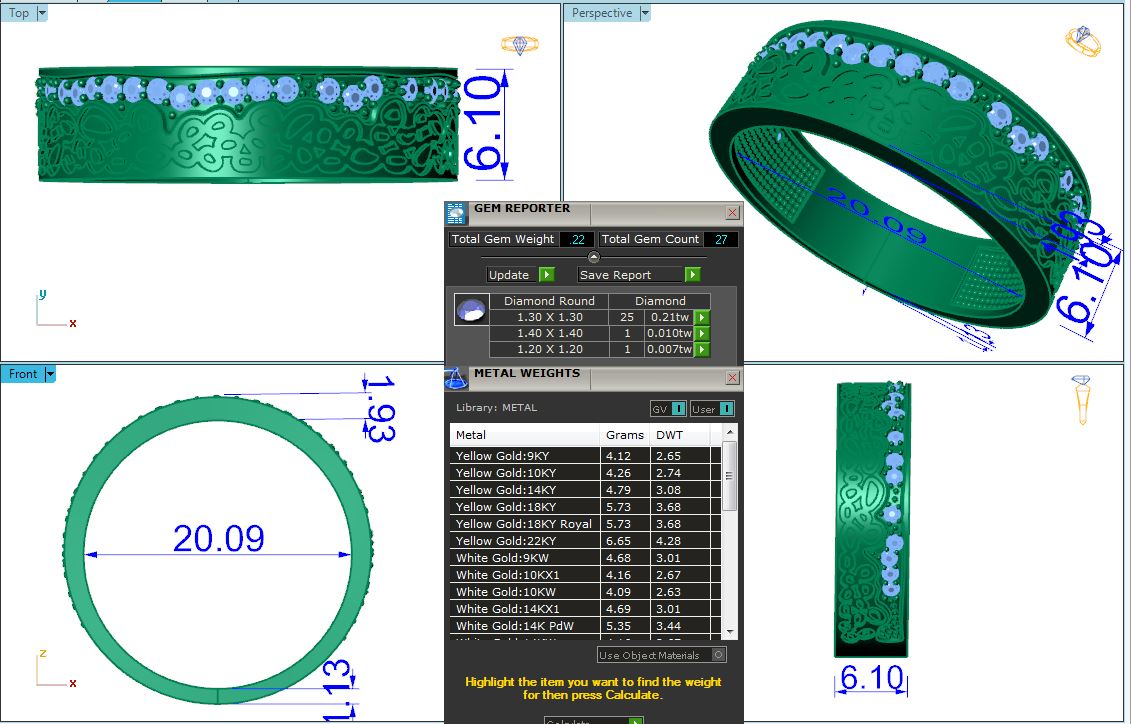The height and width of the screenshot is (724, 1131).
Task: Click ring icon in Perspective viewport corner
Action: coord(1083,42)
